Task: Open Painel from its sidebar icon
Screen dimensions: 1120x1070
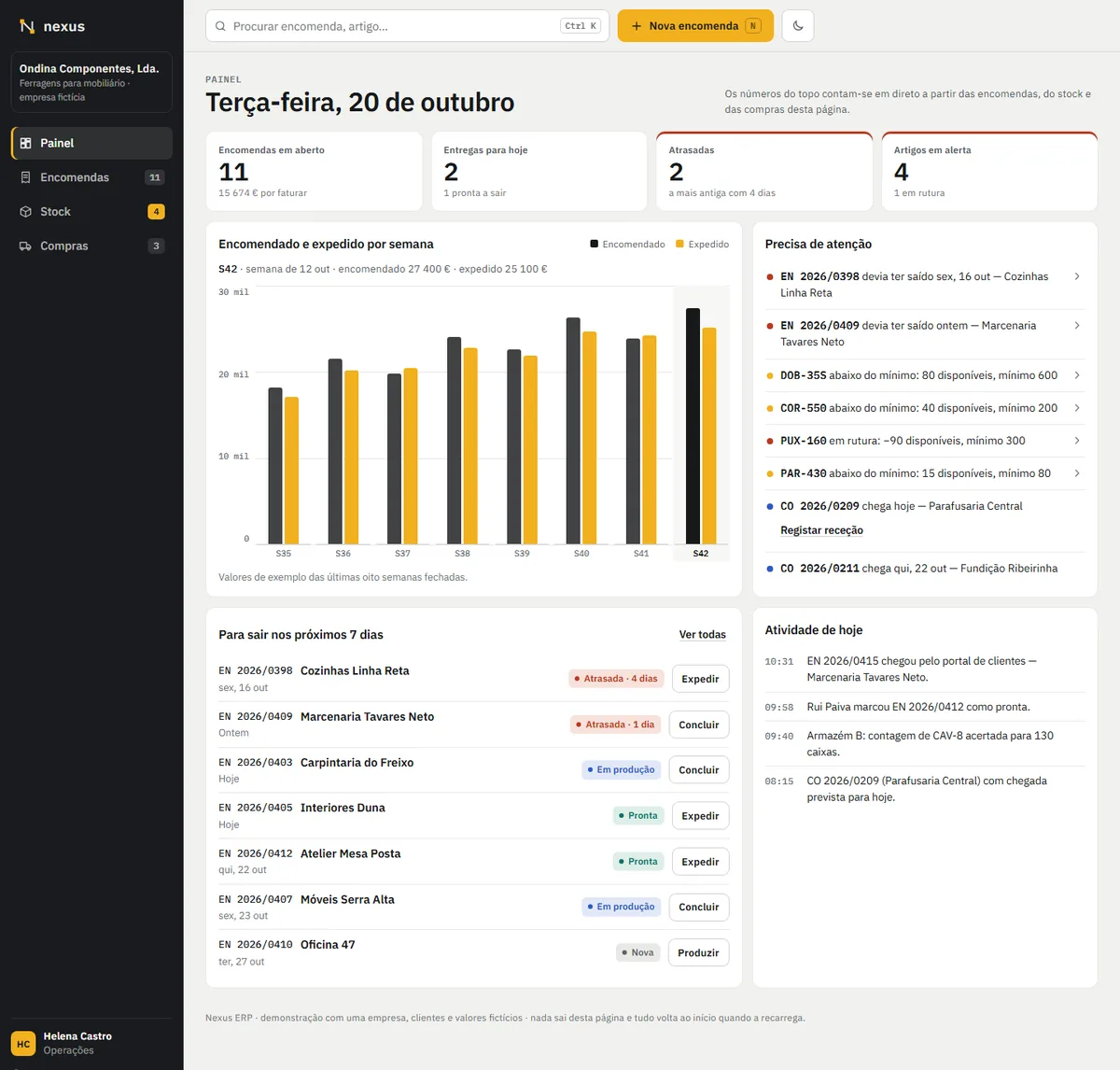Action: click(x=25, y=143)
